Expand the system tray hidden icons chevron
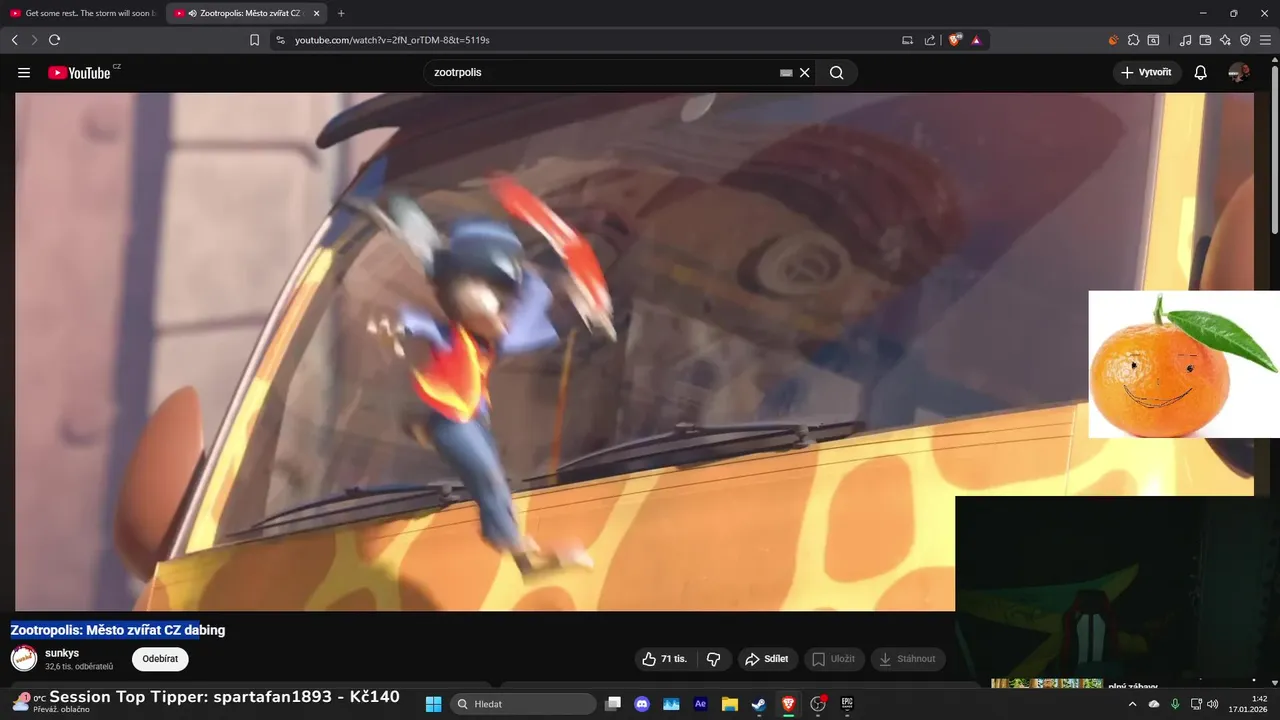The width and height of the screenshot is (1280, 720). (x=1133, y=704)
